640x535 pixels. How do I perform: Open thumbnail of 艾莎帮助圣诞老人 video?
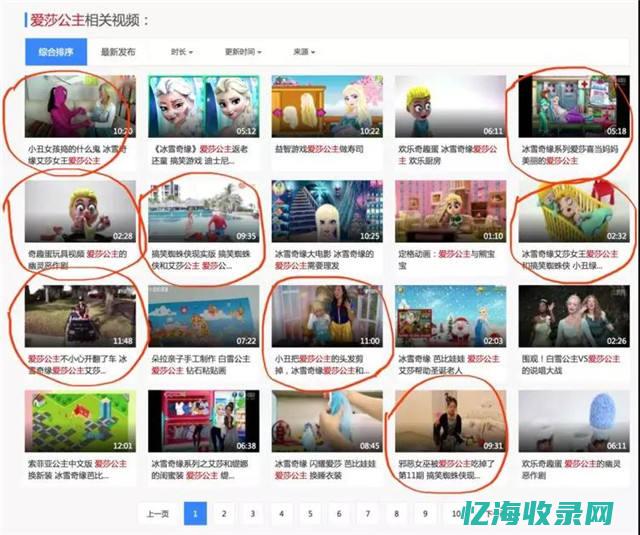click(x=451, y=316)
